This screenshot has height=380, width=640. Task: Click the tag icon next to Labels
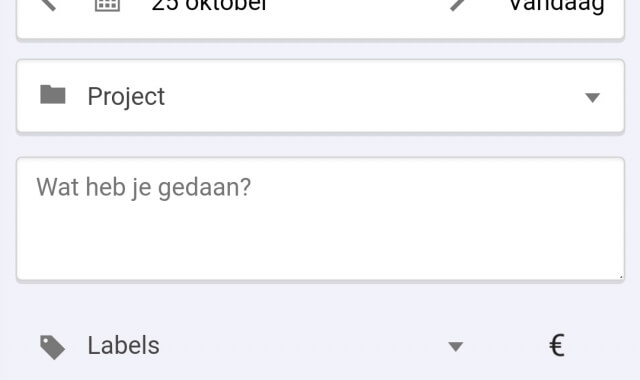(x=52, y=347)
